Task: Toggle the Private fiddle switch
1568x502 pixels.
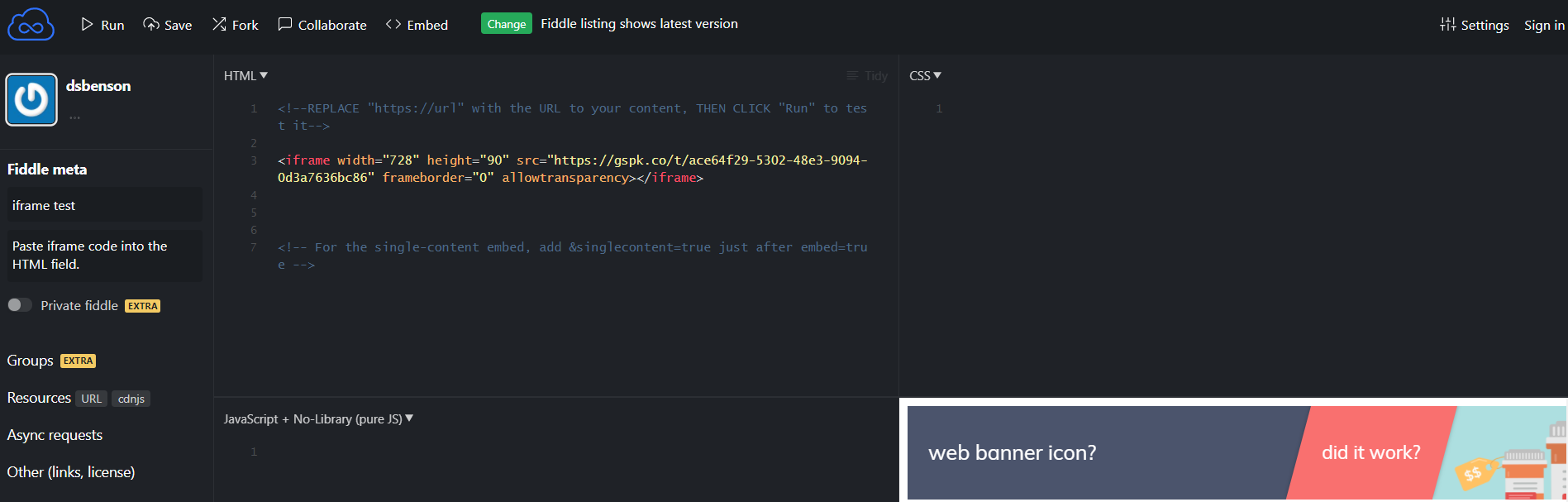Action: pos(20,305)
